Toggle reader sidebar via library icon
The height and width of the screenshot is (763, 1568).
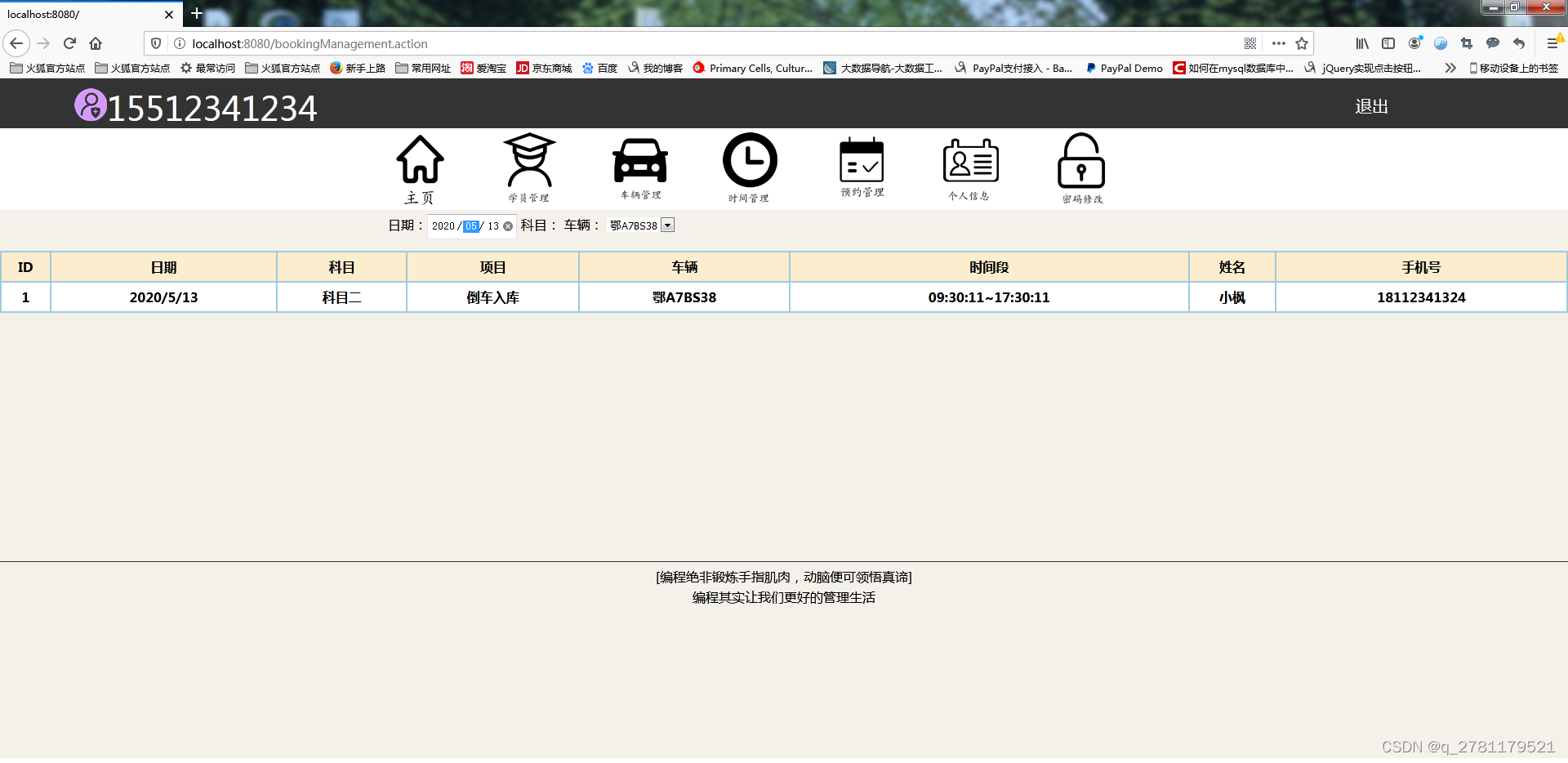(1362, 43)
